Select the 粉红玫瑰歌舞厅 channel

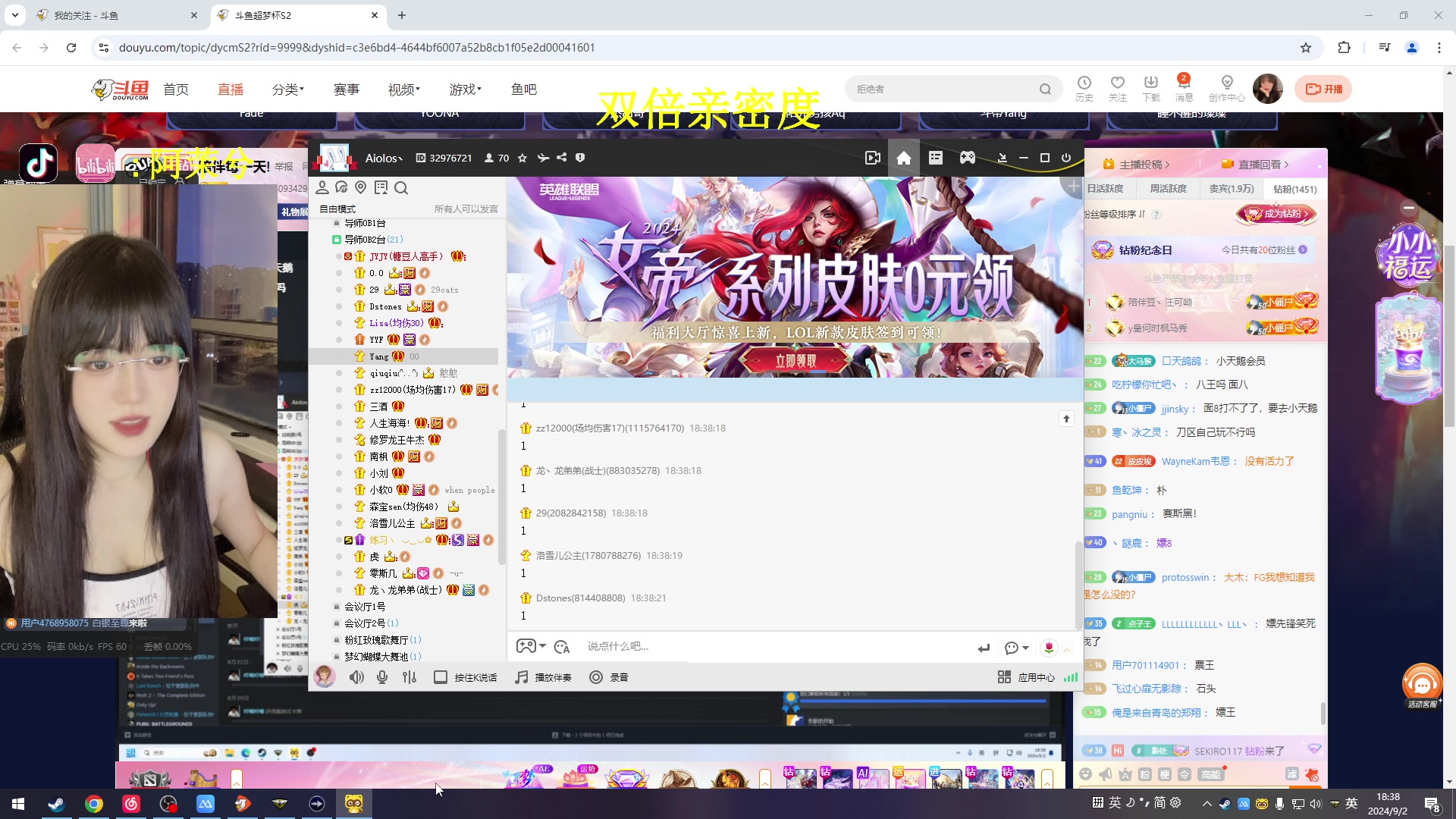377,640
